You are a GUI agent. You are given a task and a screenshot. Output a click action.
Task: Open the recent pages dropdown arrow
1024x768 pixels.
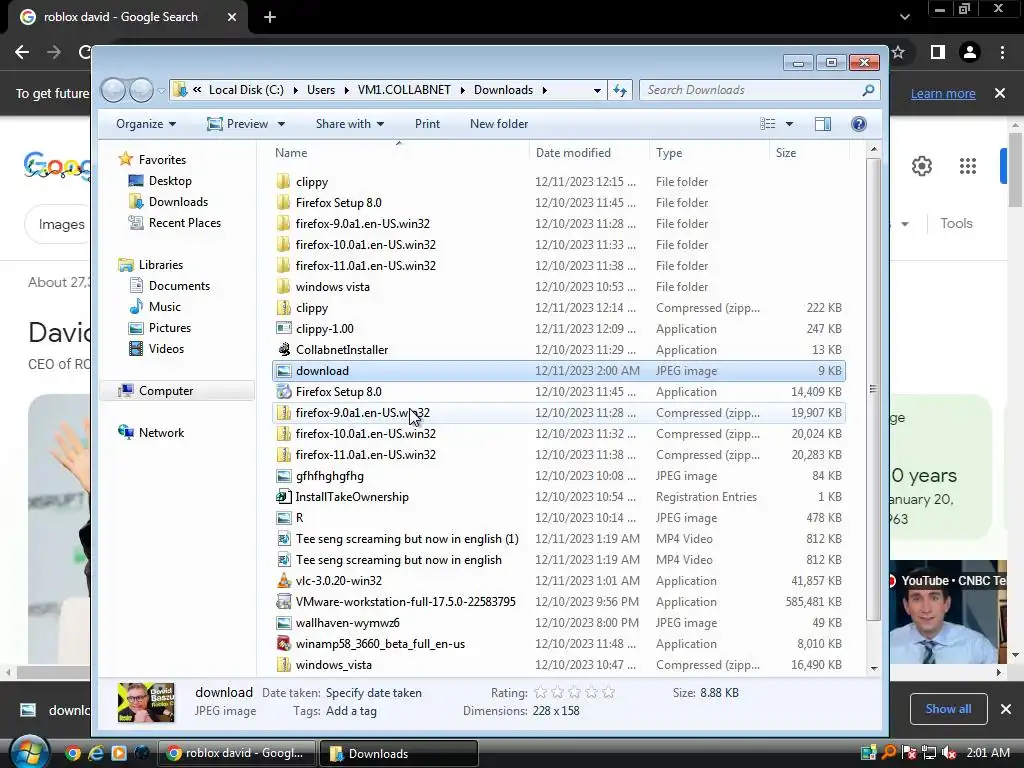(161, 90)
